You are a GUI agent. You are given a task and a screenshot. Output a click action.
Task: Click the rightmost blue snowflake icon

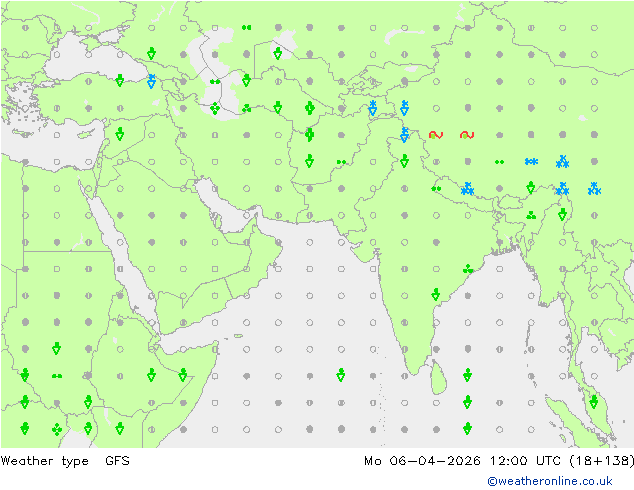point(594,188)
